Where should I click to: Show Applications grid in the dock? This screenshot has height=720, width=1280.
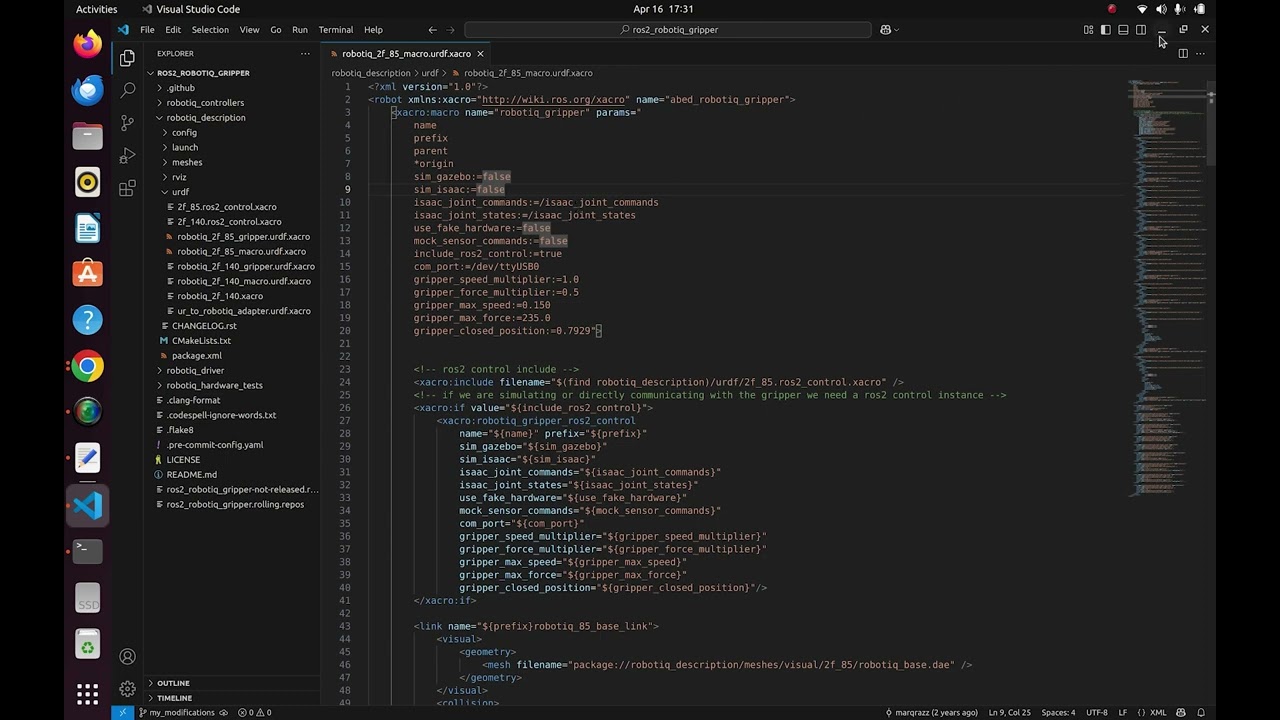[x=87, y=693]
